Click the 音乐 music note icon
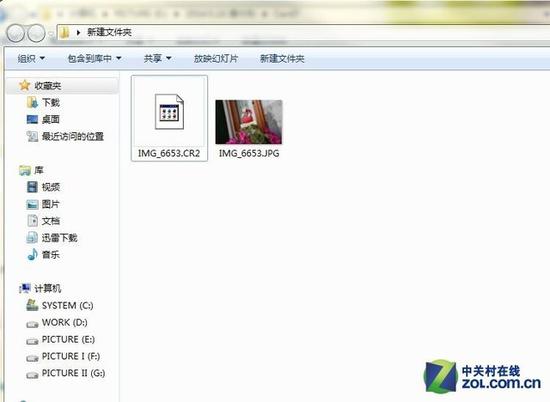This screenshot has width=550, height=402. (32, 254)
